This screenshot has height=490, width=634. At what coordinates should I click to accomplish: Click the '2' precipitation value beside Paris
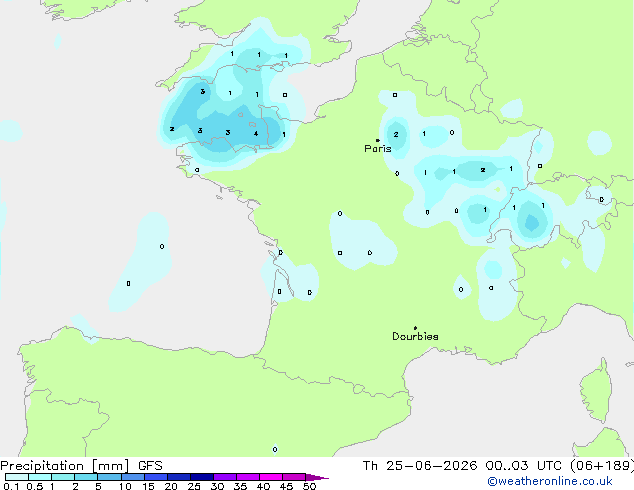pos(396,134)
